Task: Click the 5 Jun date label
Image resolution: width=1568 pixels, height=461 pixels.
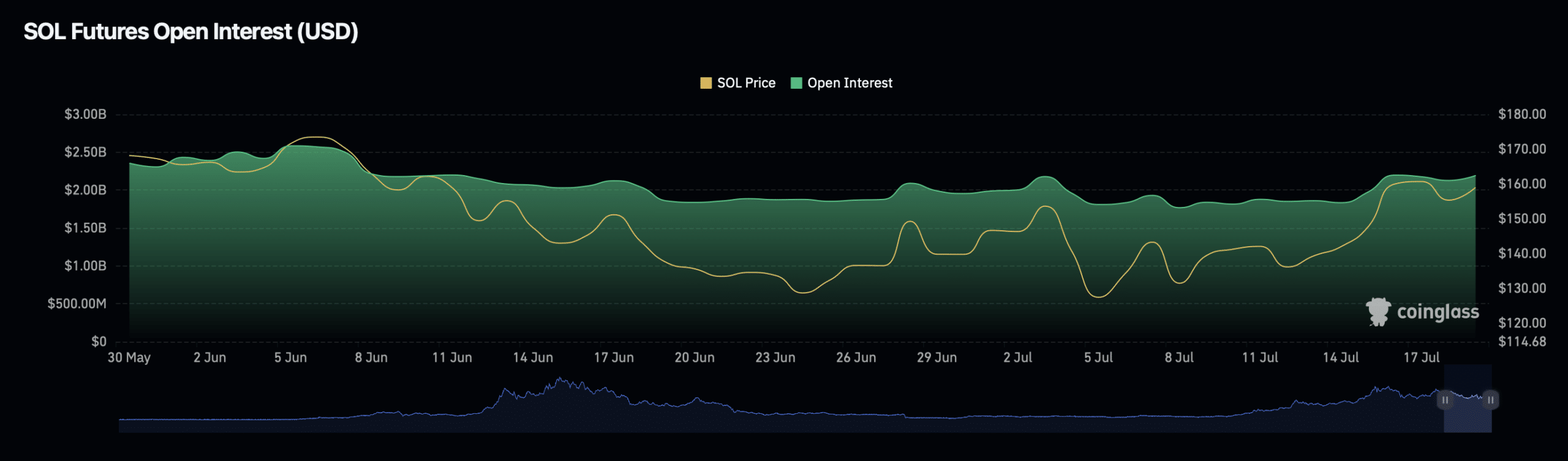Action: [291, 358]
